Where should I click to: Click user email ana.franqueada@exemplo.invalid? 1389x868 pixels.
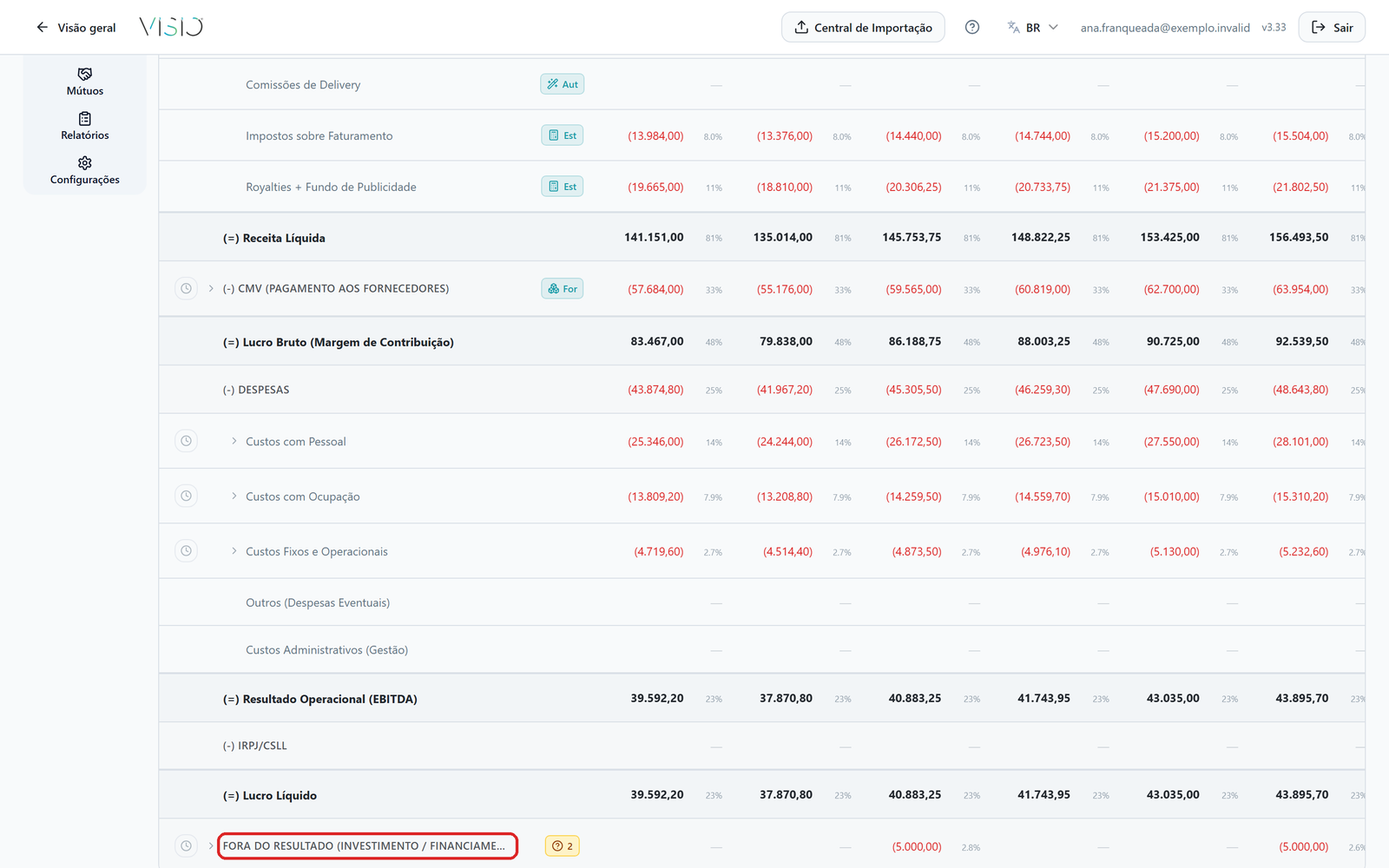coord(1165,28)
